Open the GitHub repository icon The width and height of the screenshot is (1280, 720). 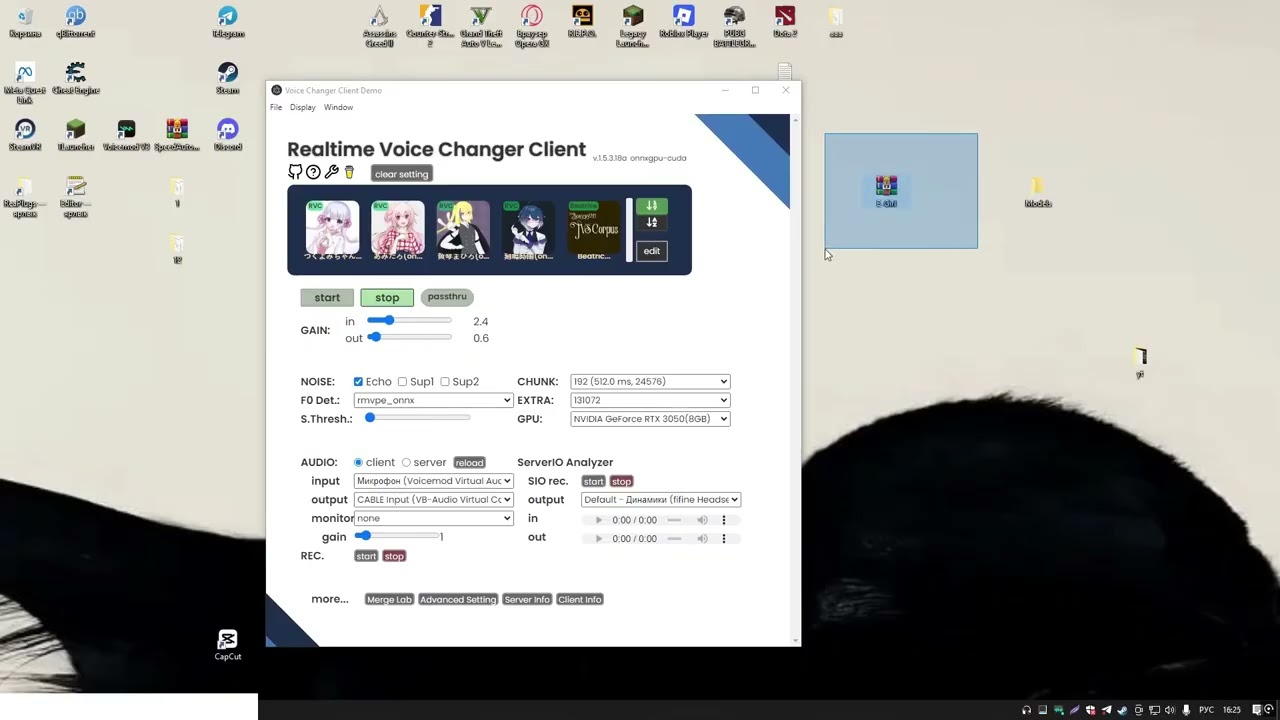pyautogui.click(x=295, y=172)
